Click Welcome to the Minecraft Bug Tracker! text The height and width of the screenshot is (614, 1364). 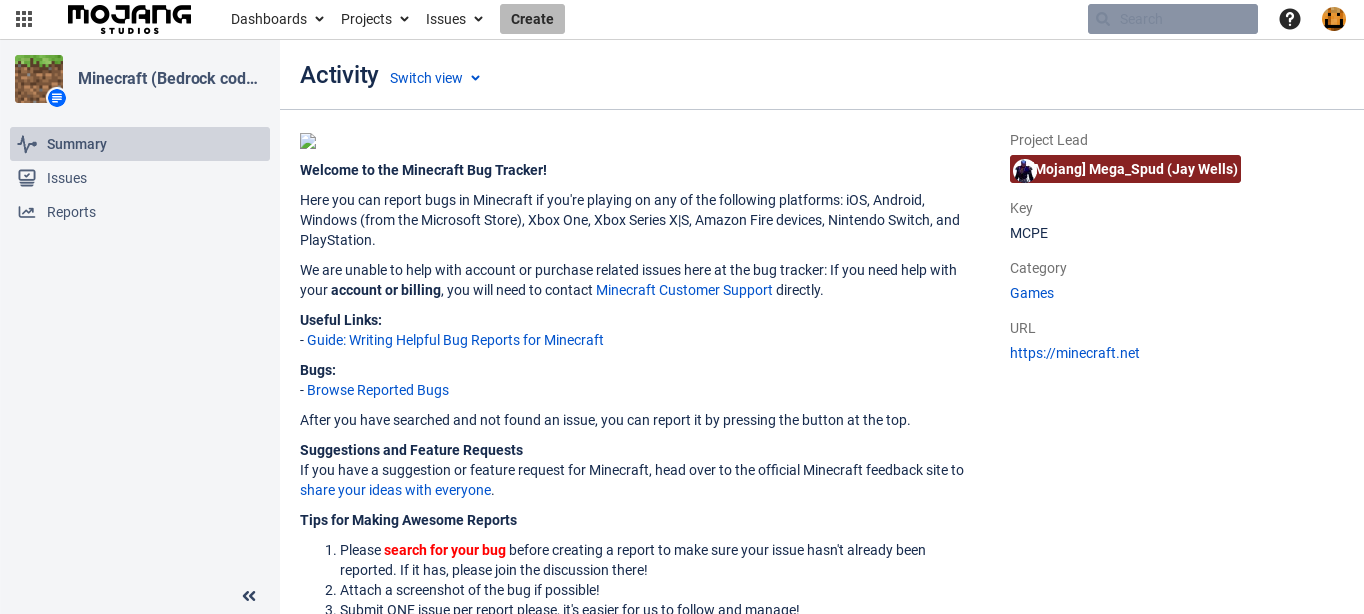click(423, 170)
